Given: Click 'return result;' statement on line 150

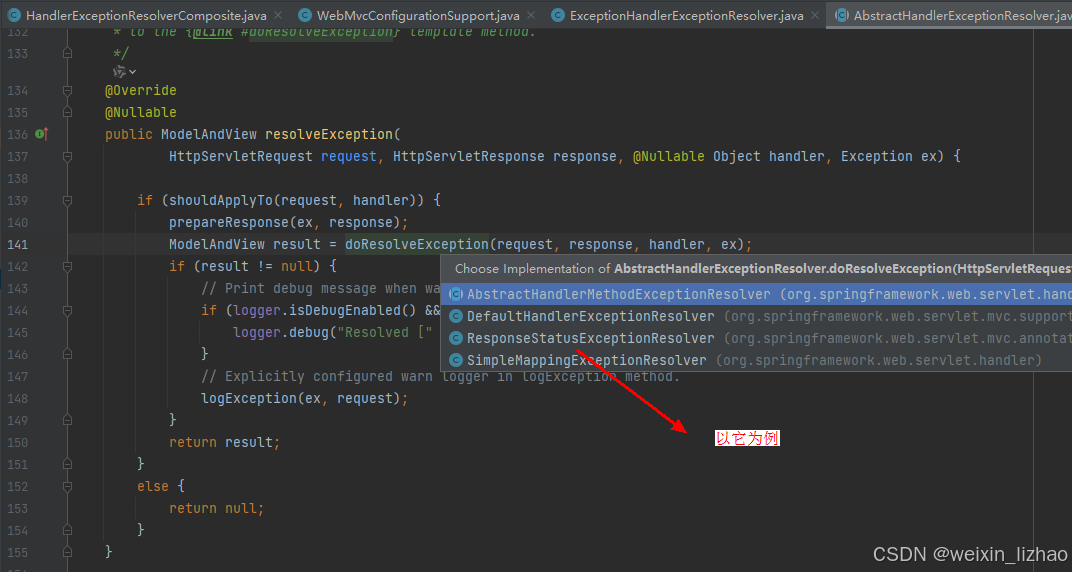Looking at the screenshot, I should click(225, 442).
